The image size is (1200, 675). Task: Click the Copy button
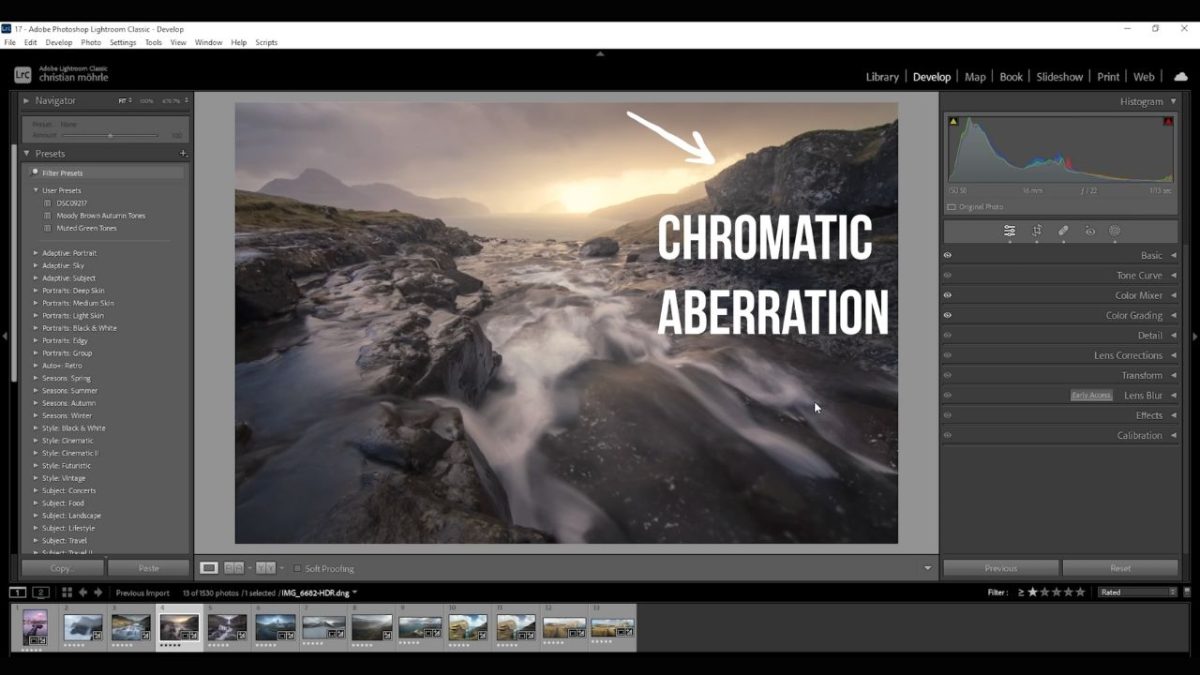(60, 567)
